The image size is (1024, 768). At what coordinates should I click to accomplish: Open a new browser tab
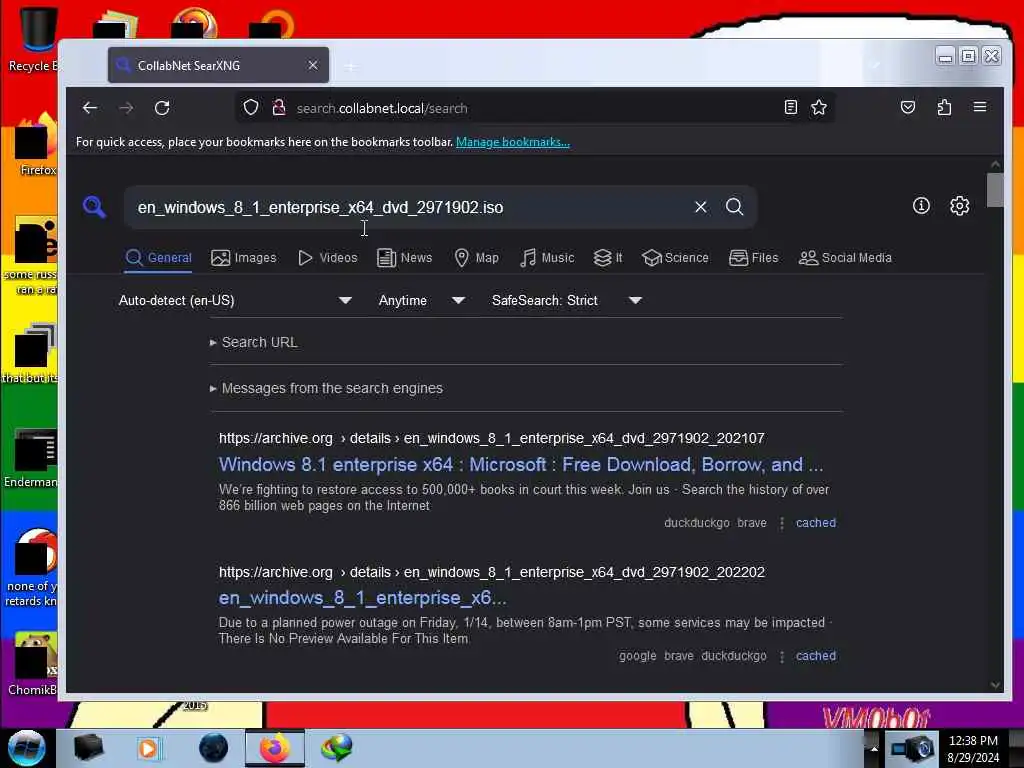click(351, 66)
